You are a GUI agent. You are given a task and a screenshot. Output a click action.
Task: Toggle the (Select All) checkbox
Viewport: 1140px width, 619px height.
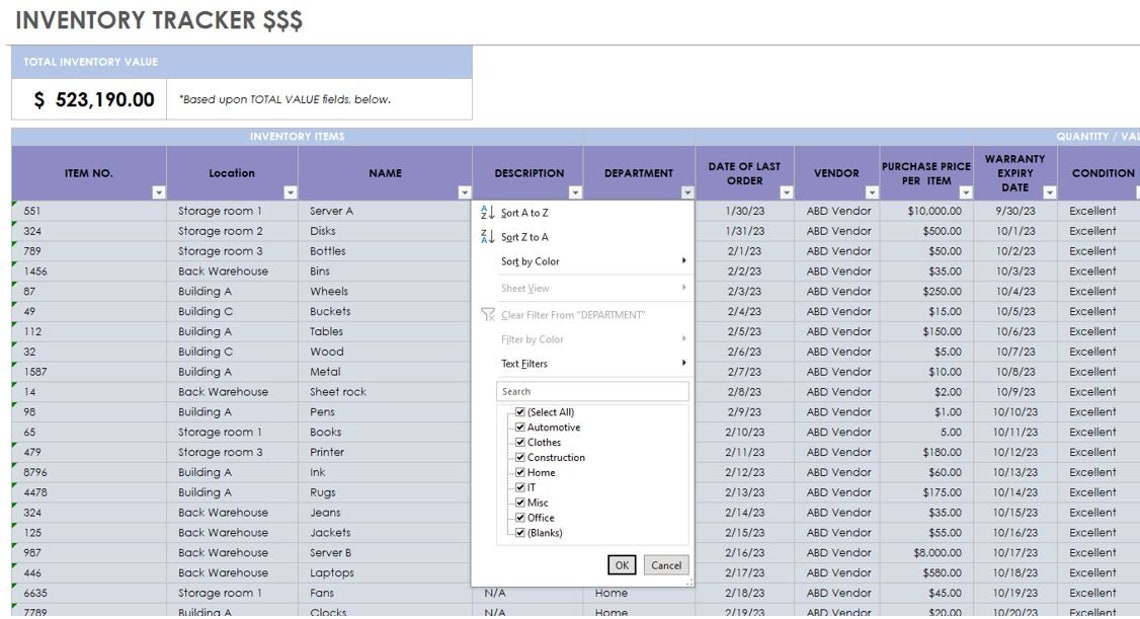point(522,412)
